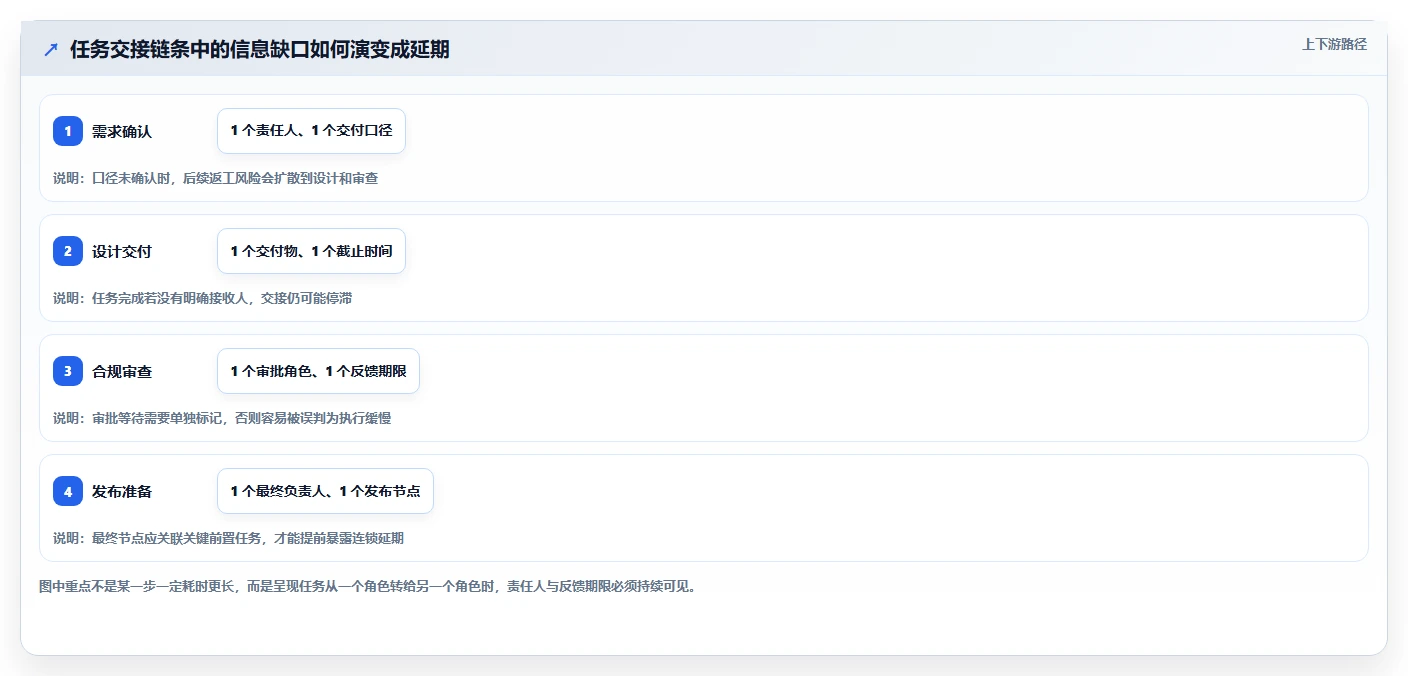Select the chip 1 个责任人、1 个交付口径
This screenshot has height=676, width=1408.
(311, 131)
